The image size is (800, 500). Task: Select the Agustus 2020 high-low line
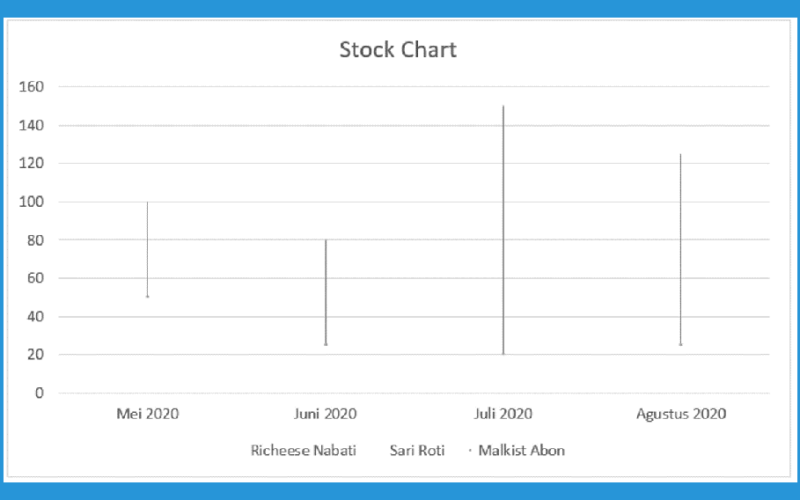point(681,249)
